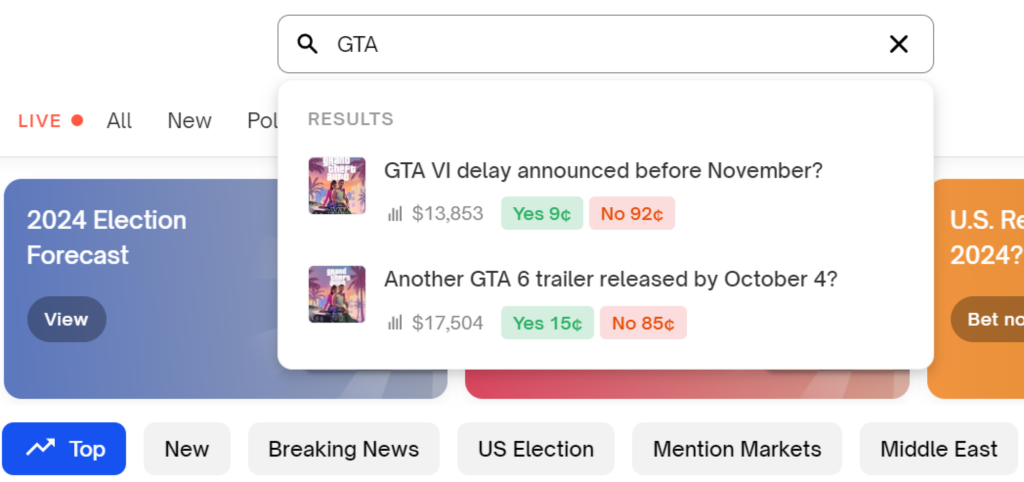Select the All category tab
The image size is (1024, 482).
coord(119,121)
